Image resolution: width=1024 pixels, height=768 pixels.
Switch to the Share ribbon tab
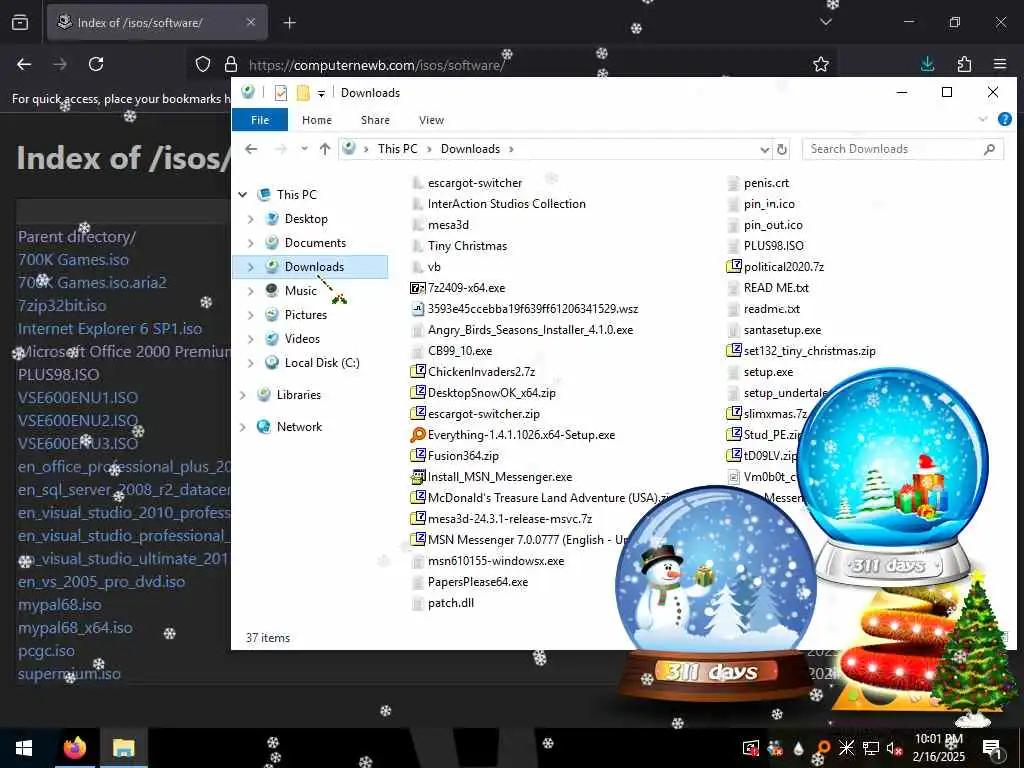tap(376, 120)
